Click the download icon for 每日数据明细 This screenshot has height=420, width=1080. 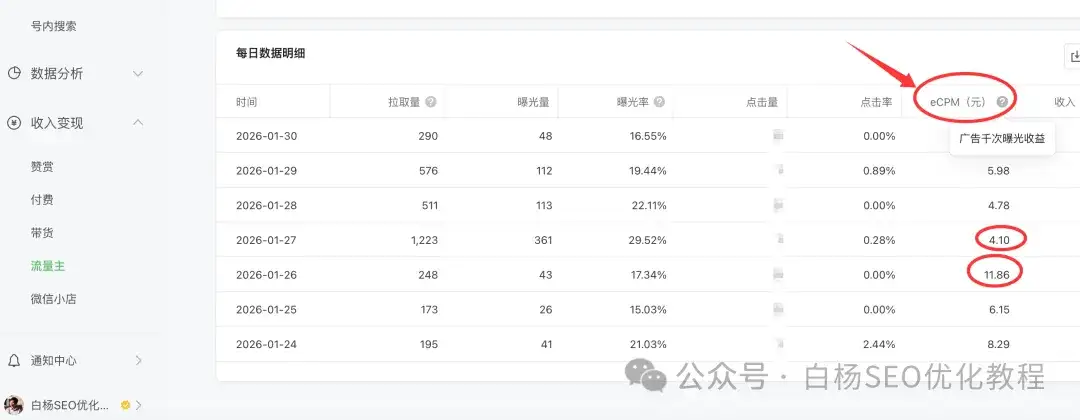click(x=1072, y=57)
